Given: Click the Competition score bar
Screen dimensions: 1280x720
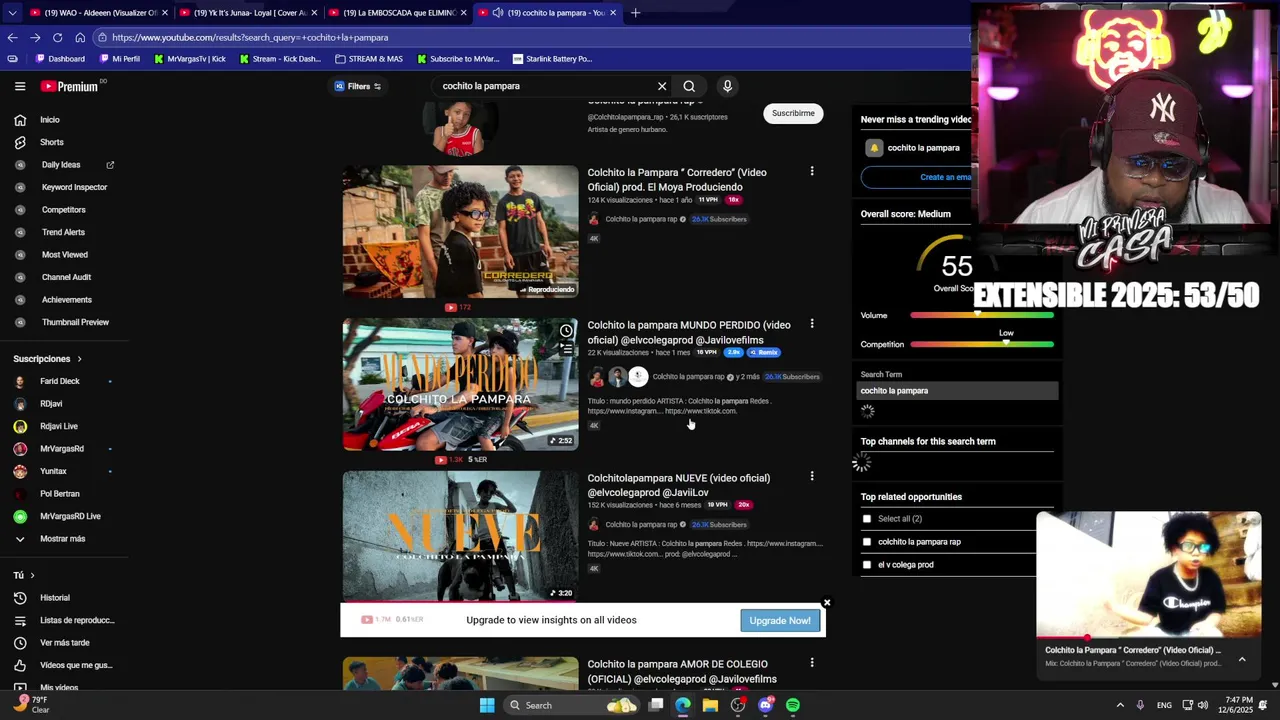Looking at the screenshot, I should [x=982, y=344].
